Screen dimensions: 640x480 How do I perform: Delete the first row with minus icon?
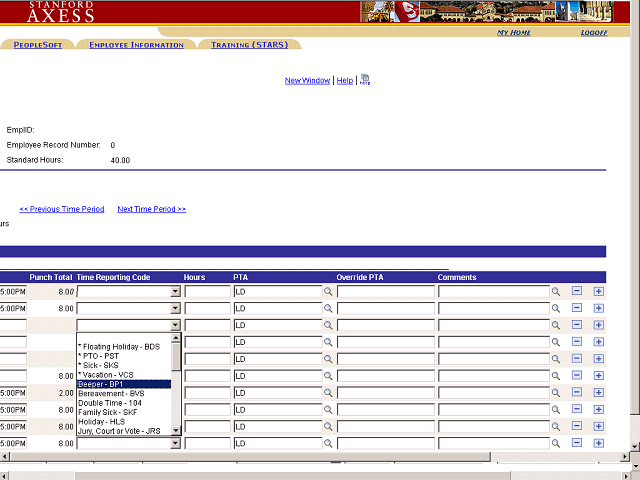577,291
